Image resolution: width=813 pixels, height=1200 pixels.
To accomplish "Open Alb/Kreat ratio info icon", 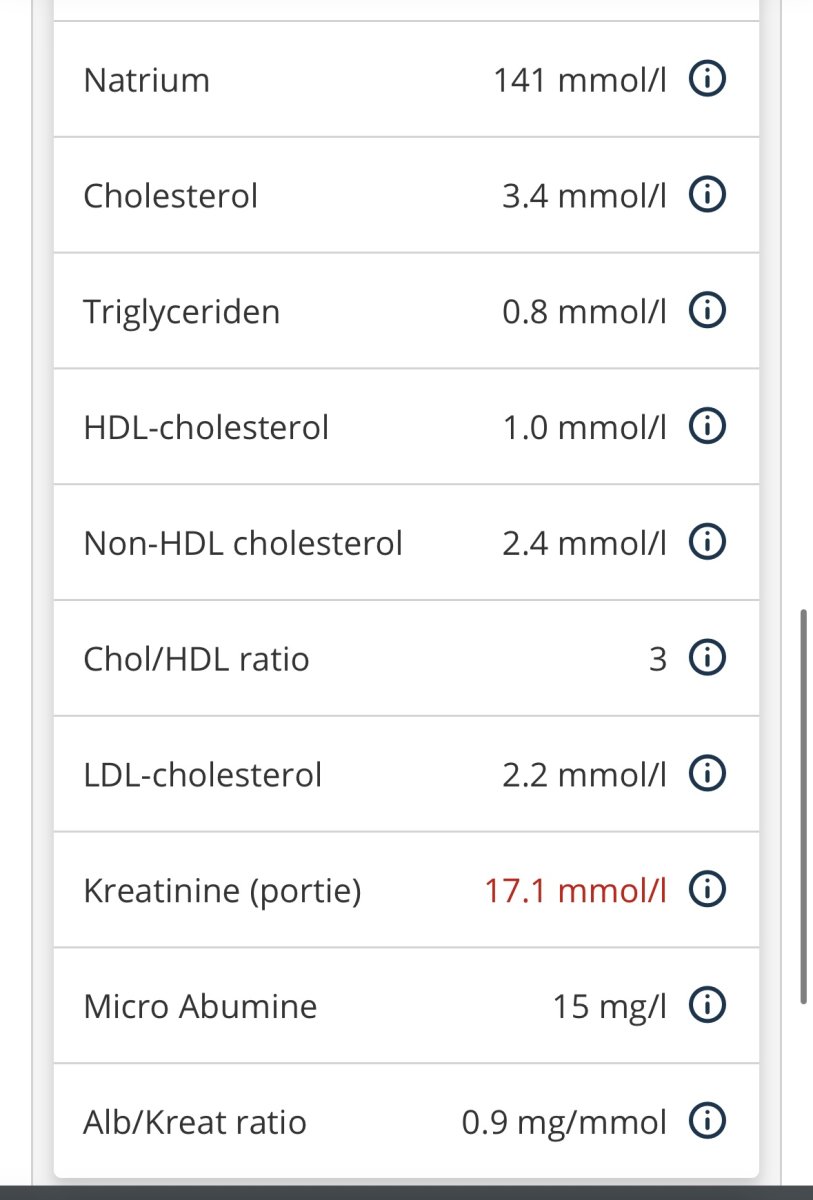I will 707,1122.
